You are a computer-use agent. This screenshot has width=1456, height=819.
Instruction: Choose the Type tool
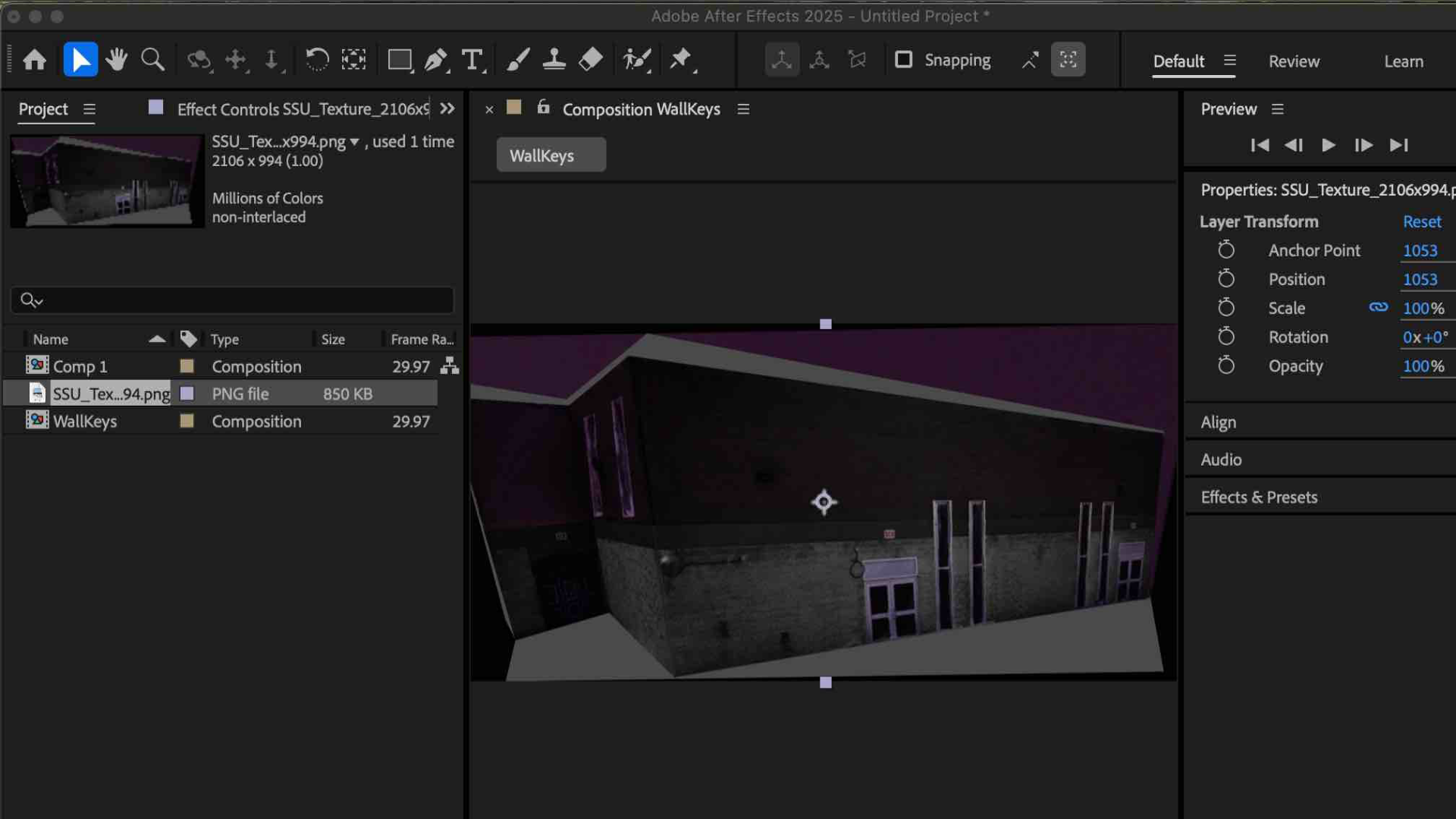click(472, 60)
